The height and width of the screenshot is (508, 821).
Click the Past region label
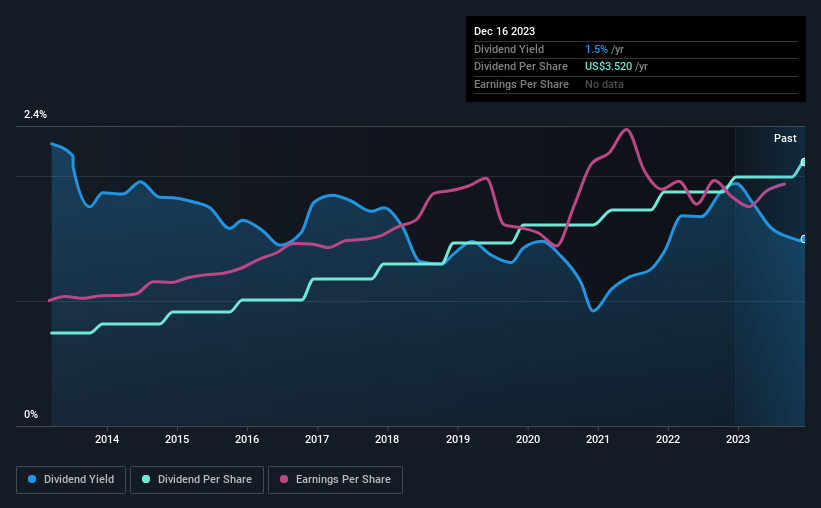[x=785, y=138]
